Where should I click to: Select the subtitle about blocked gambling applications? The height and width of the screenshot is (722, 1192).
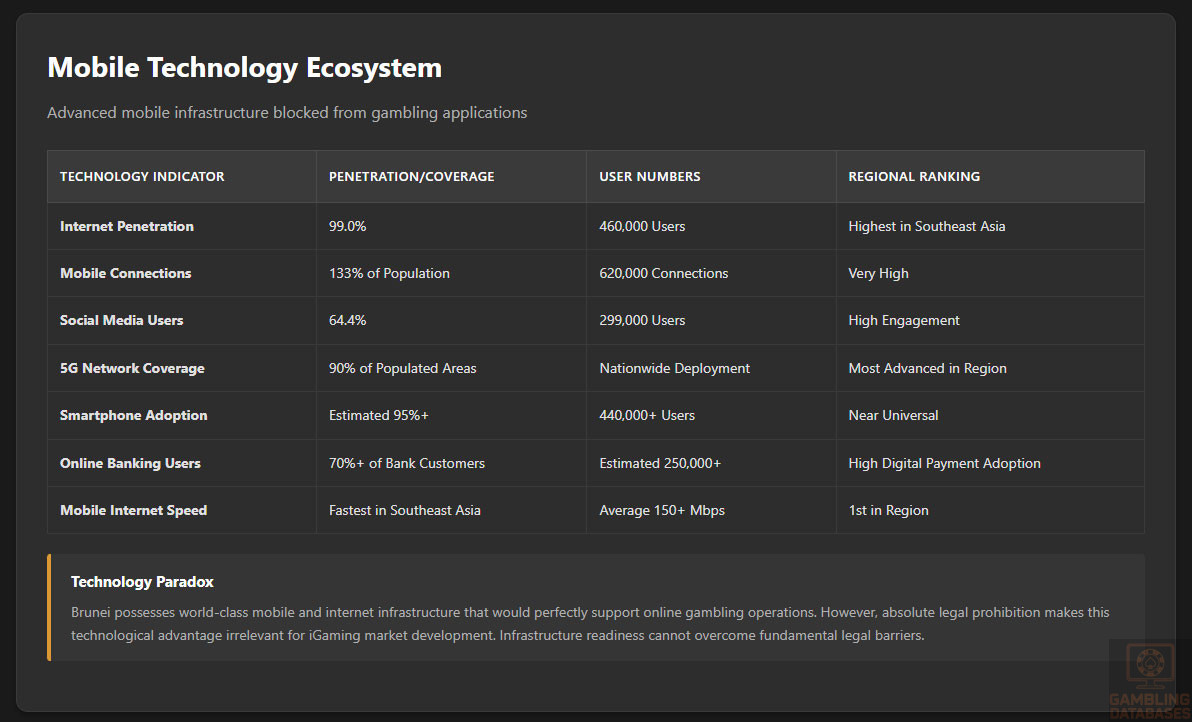(287, 113)
